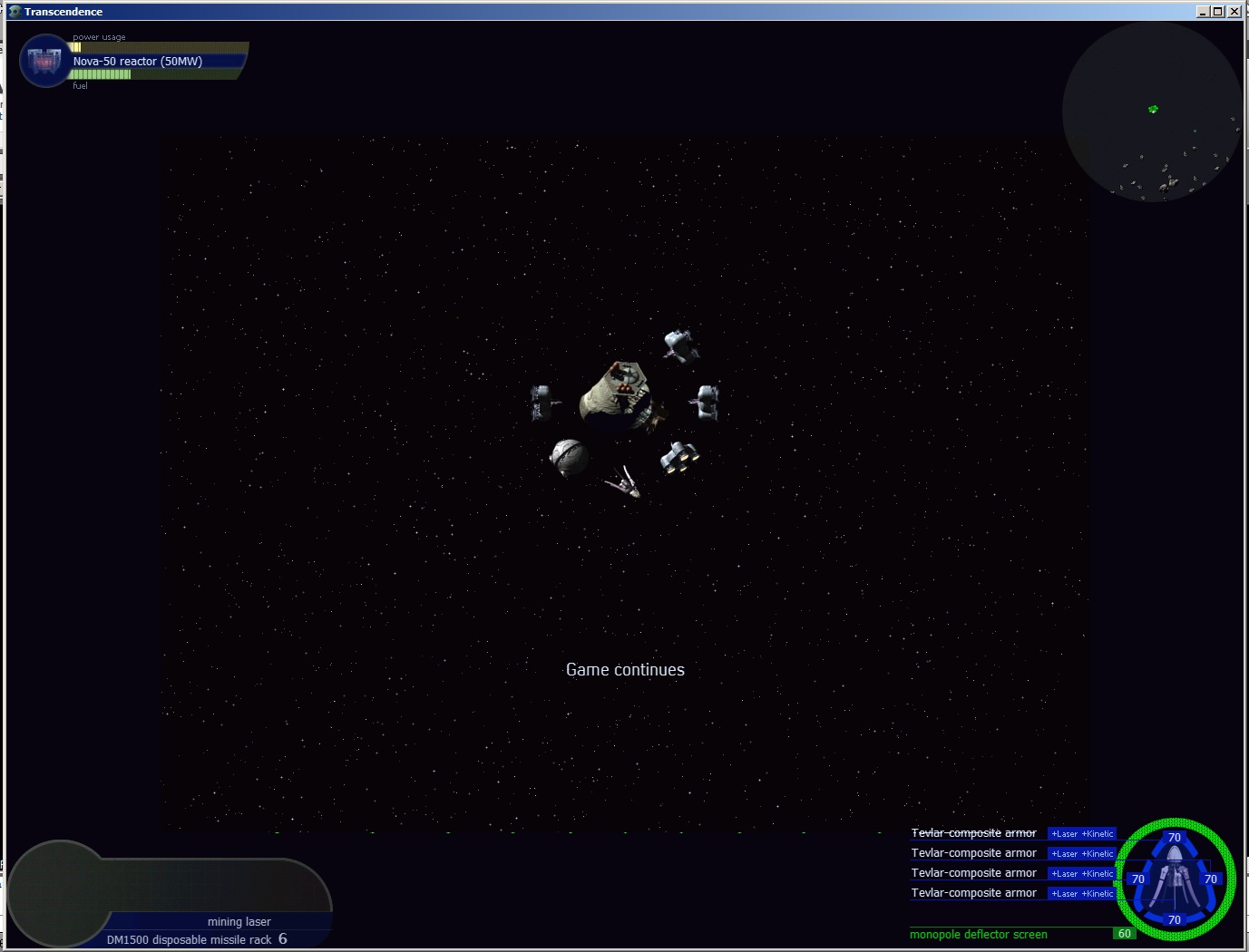Click the deflector strength value 60
Image resolution: width=1249 pixels, height=952 pixels.
[1125, 934]
